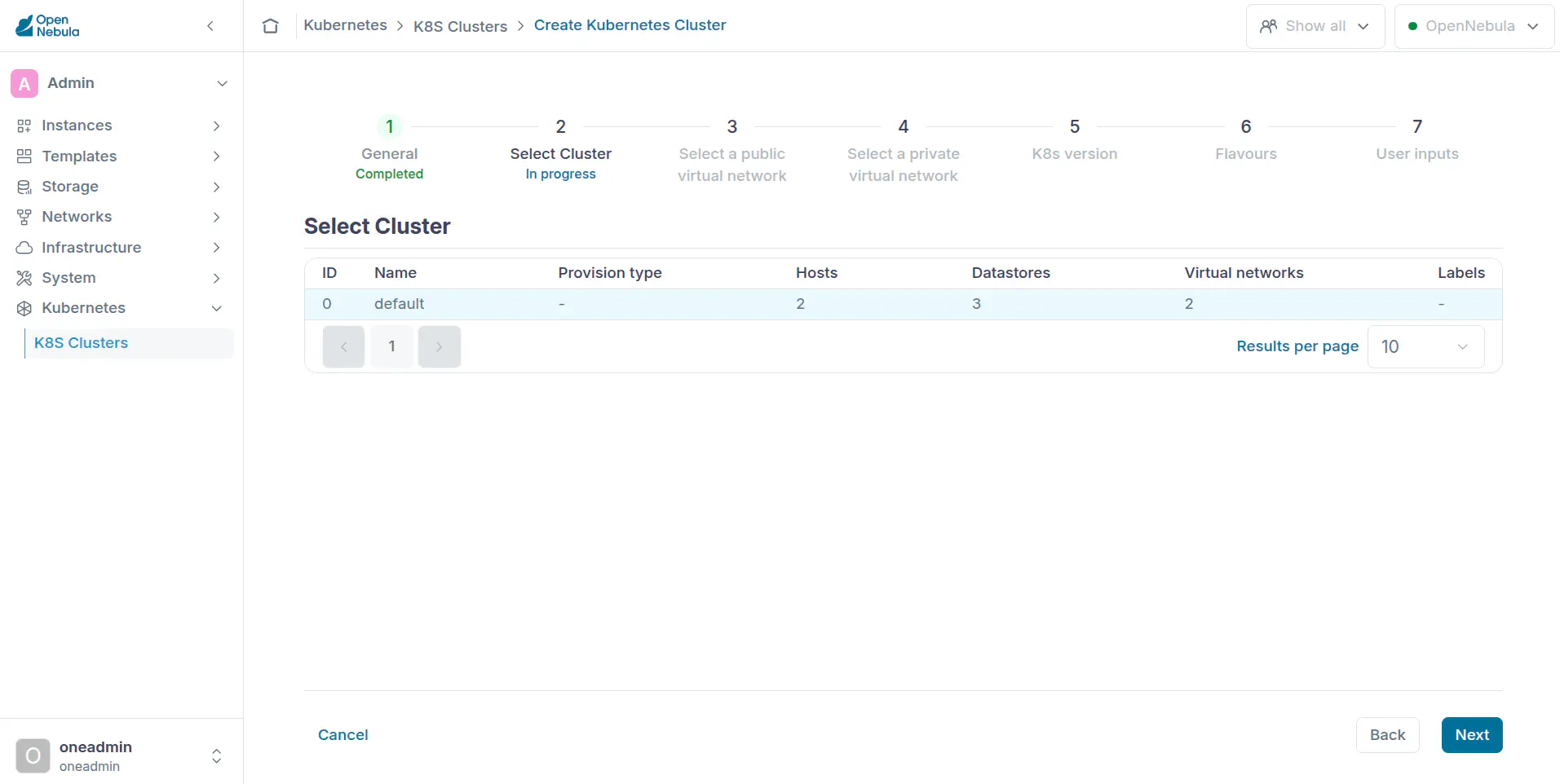Click the Show all users icon
Screen dimensions: 1560x784
click(1268, 26)
